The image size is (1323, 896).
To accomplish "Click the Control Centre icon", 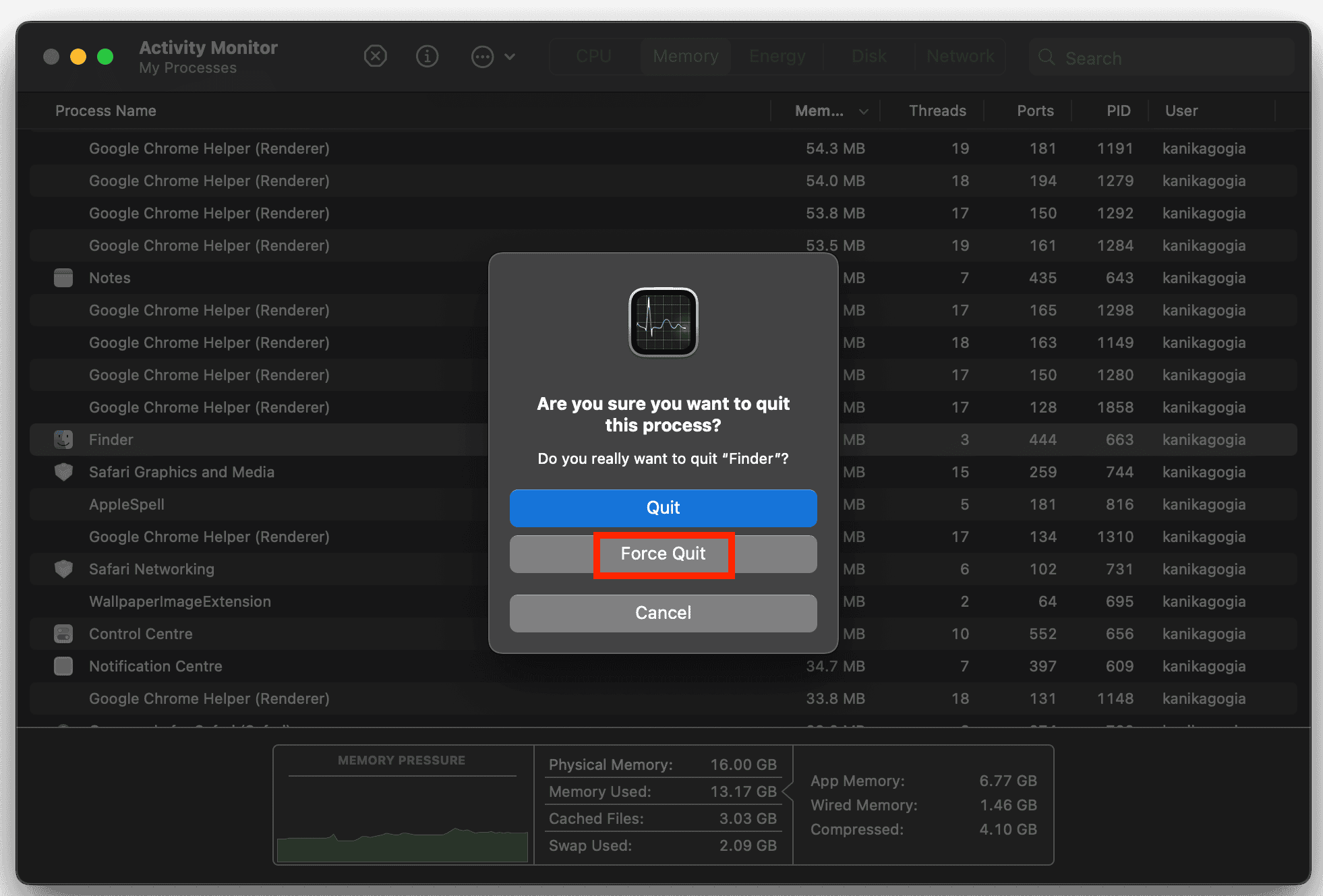I will (63, 634).
